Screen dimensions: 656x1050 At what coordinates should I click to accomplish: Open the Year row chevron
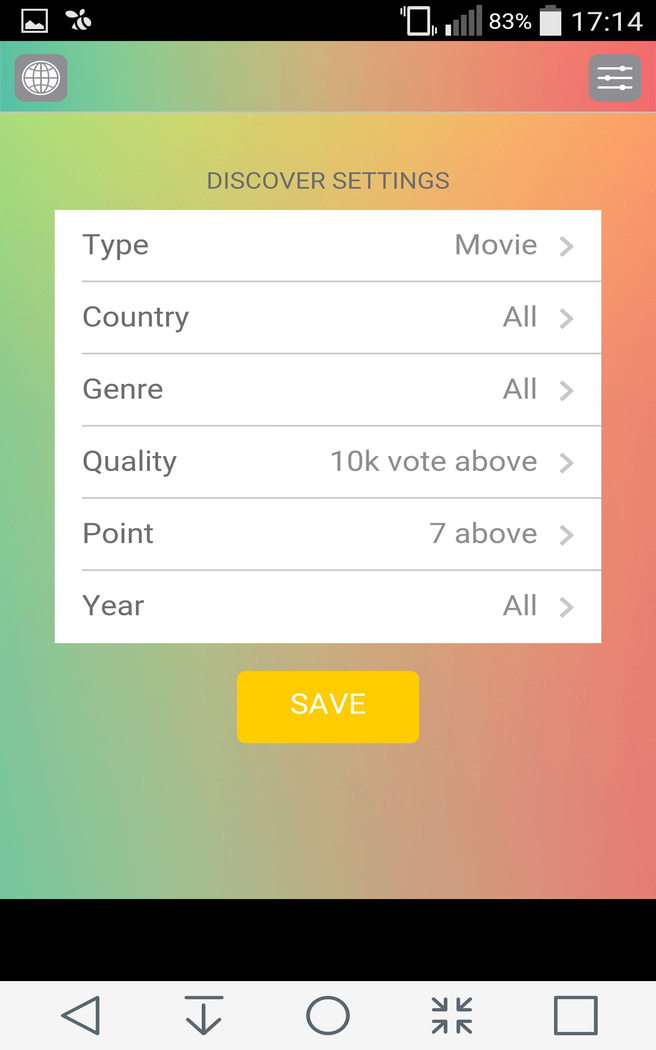click(567, 606)
